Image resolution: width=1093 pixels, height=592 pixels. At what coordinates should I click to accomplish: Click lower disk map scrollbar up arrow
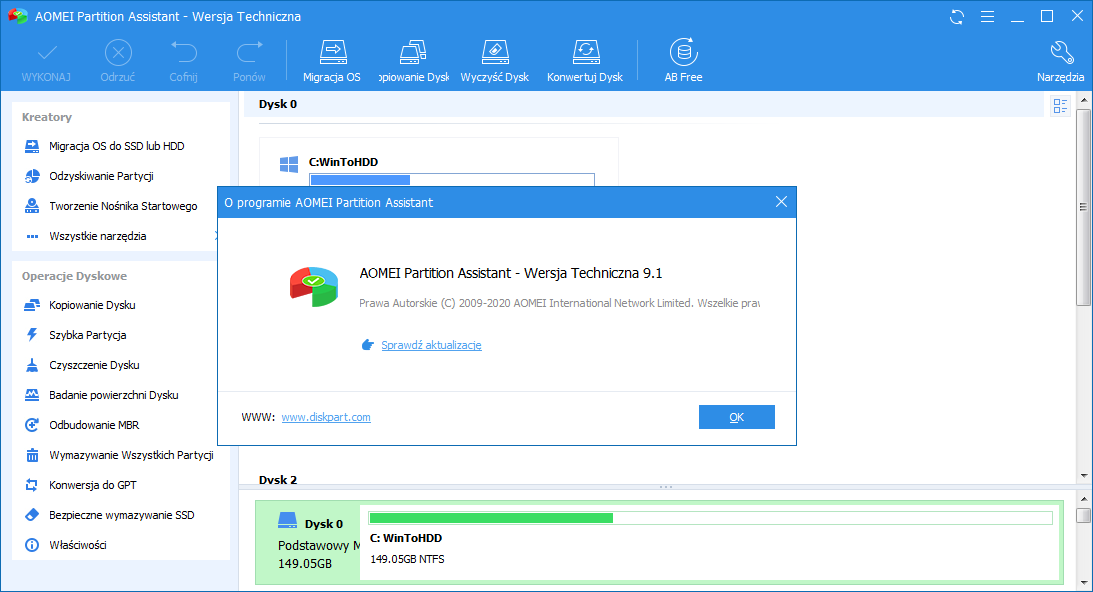[1083, 499]
